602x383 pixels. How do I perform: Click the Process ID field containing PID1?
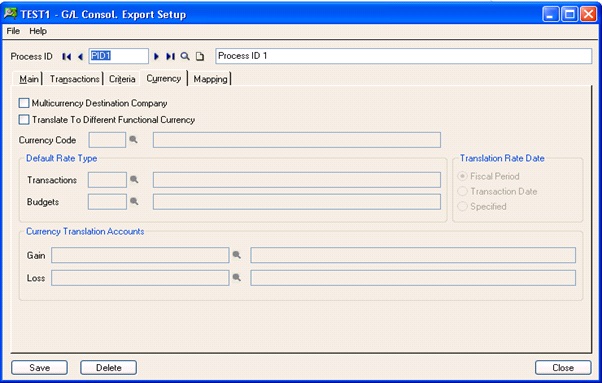pyautogui.click(x=118, y=56)
